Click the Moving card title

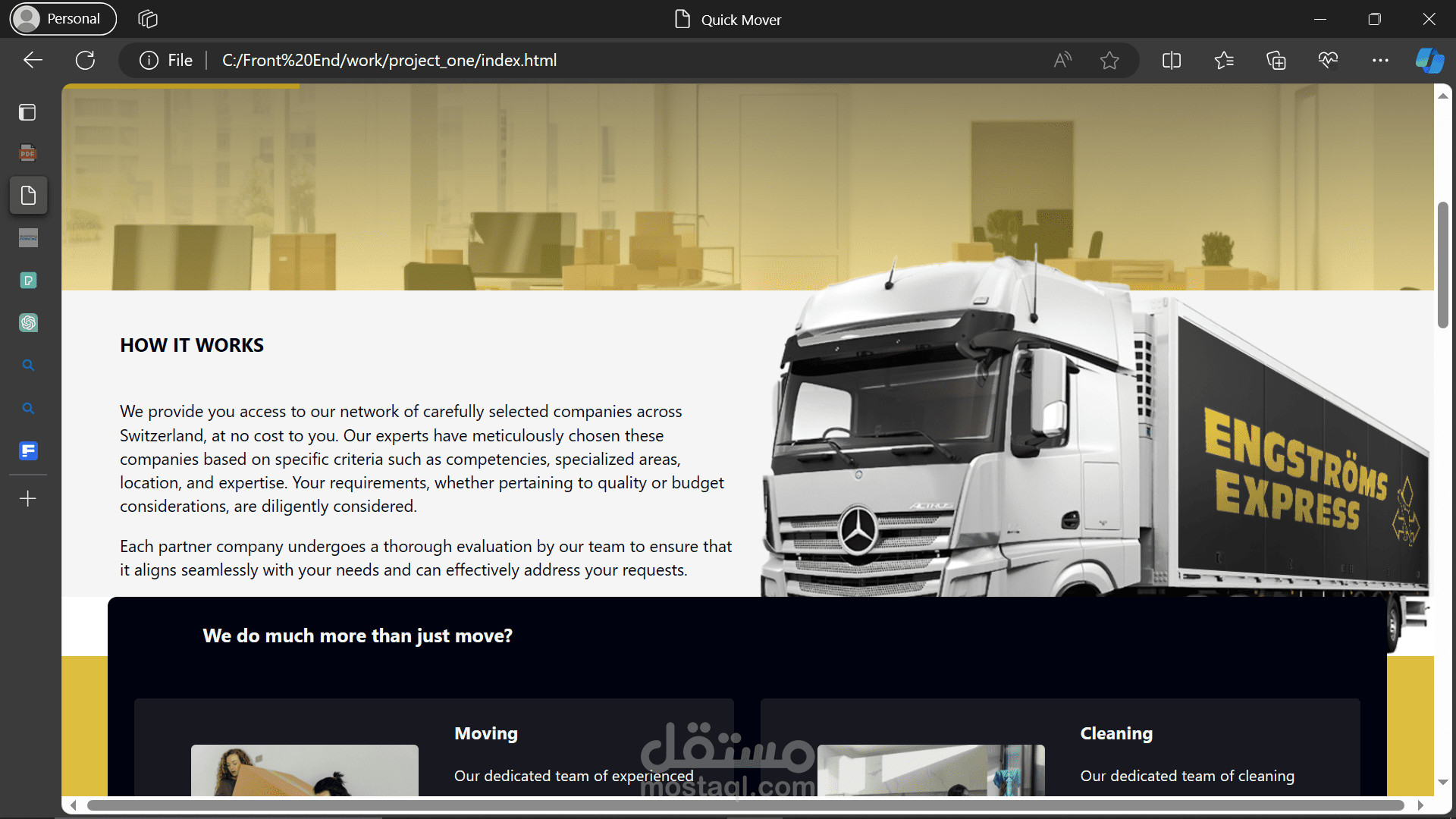(486, 733)
